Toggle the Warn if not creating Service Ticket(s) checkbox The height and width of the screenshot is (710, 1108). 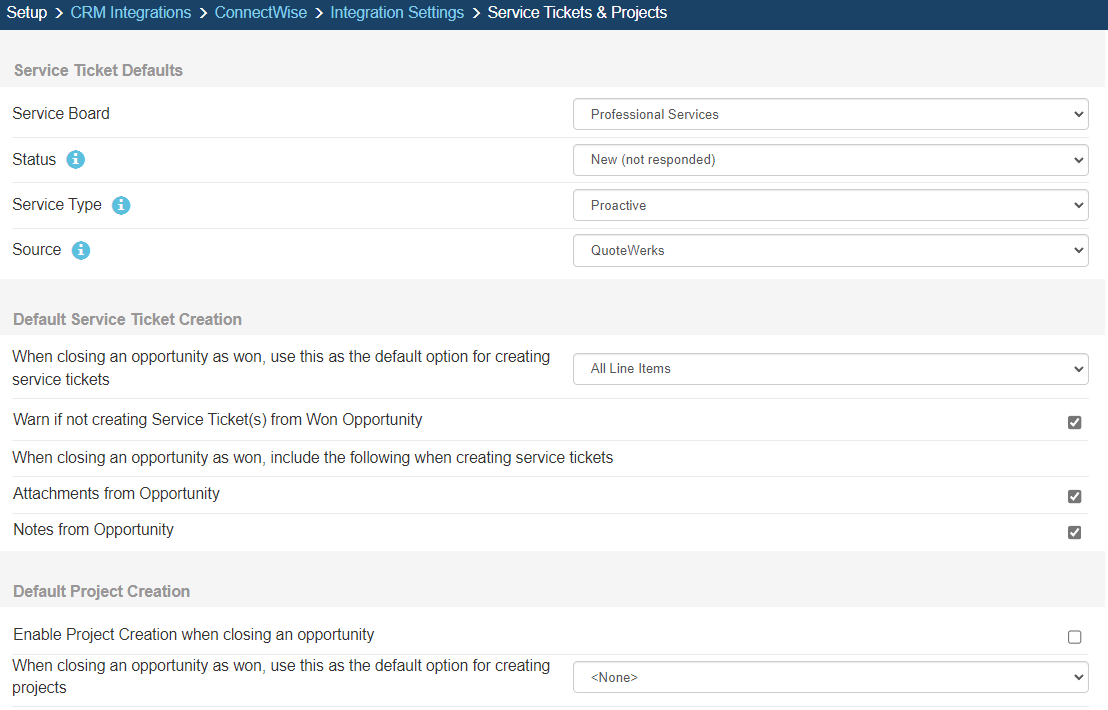click(1074, 422)
